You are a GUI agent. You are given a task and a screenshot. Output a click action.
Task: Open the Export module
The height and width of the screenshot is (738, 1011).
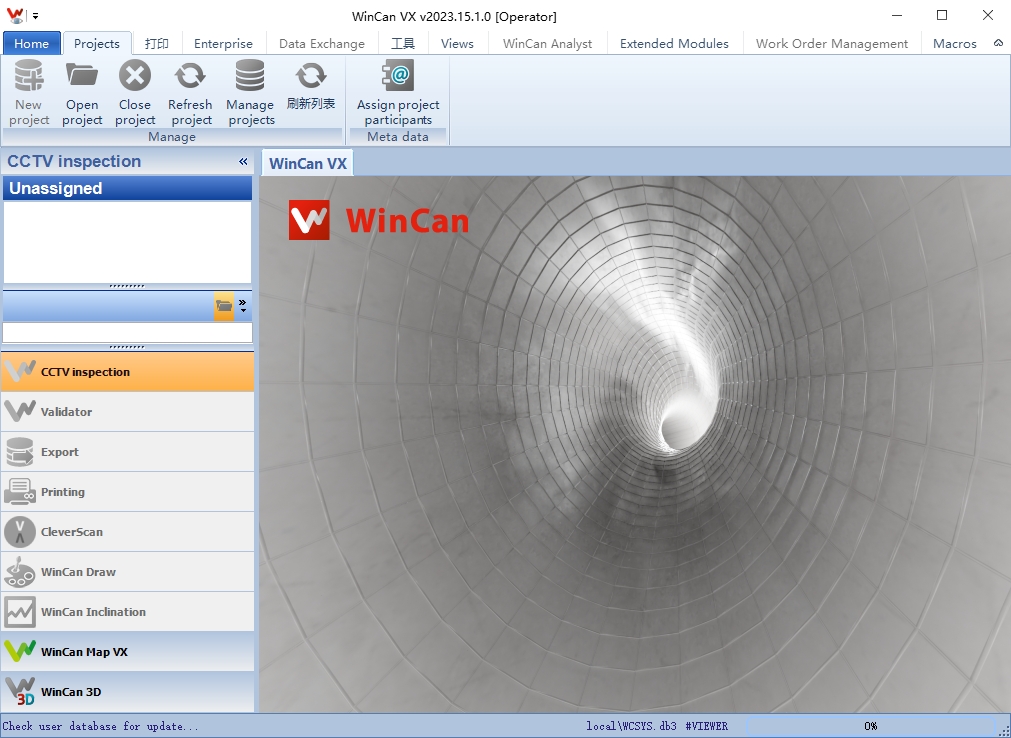[x=128, y=452]
